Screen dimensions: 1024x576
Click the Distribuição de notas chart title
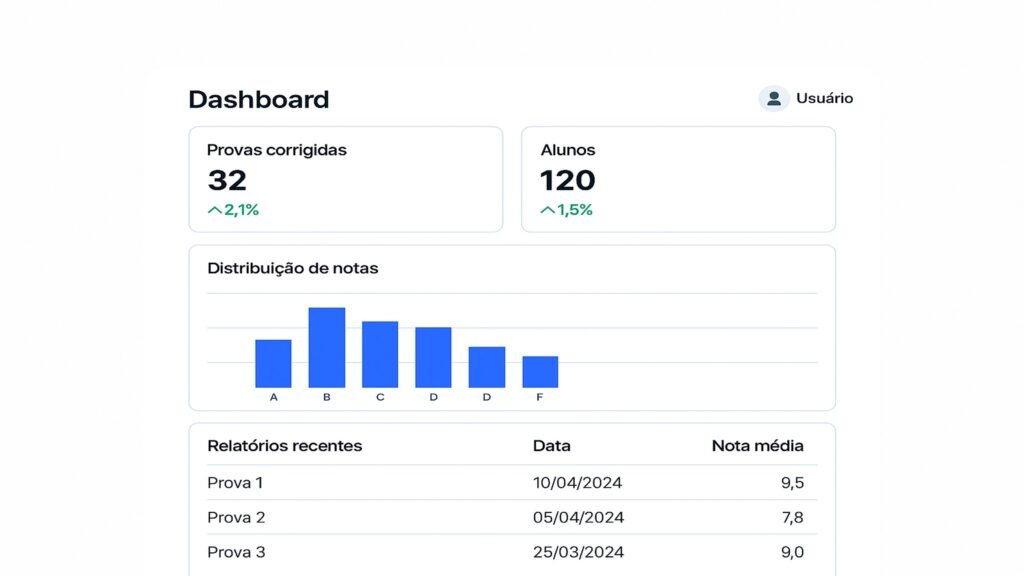(292, 268)
